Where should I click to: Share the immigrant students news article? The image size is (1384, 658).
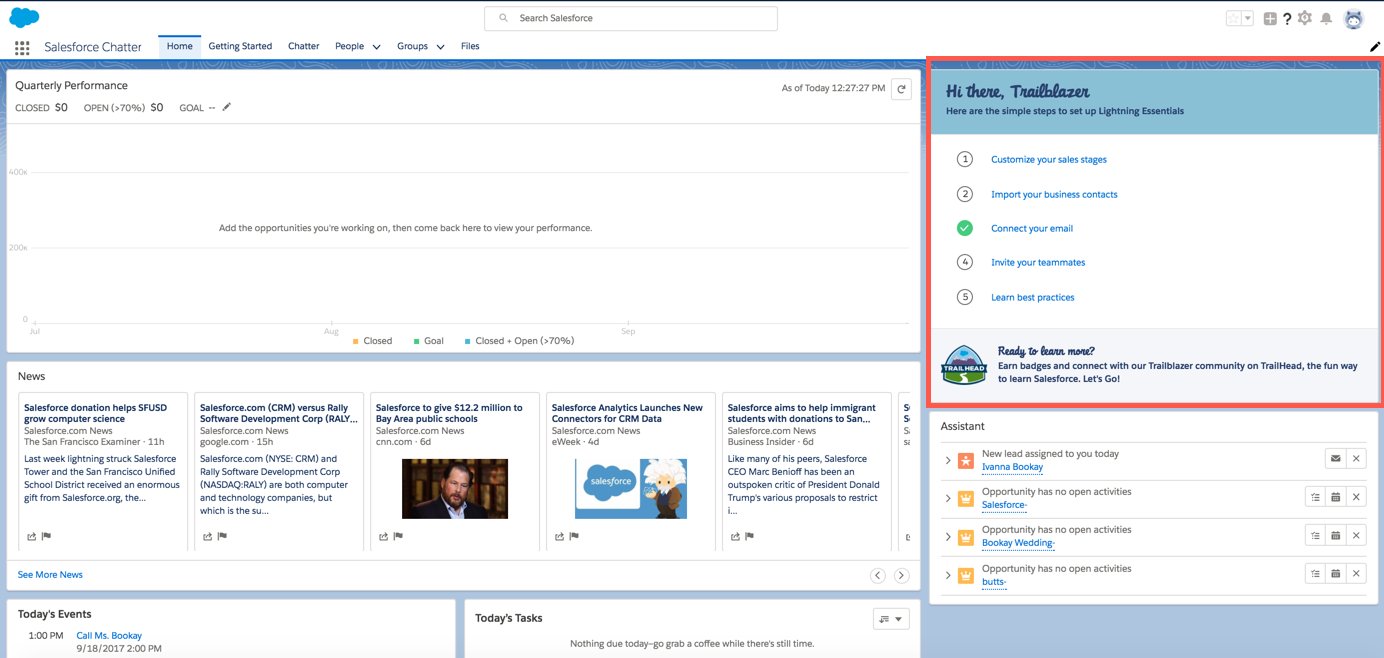[735, 537]
